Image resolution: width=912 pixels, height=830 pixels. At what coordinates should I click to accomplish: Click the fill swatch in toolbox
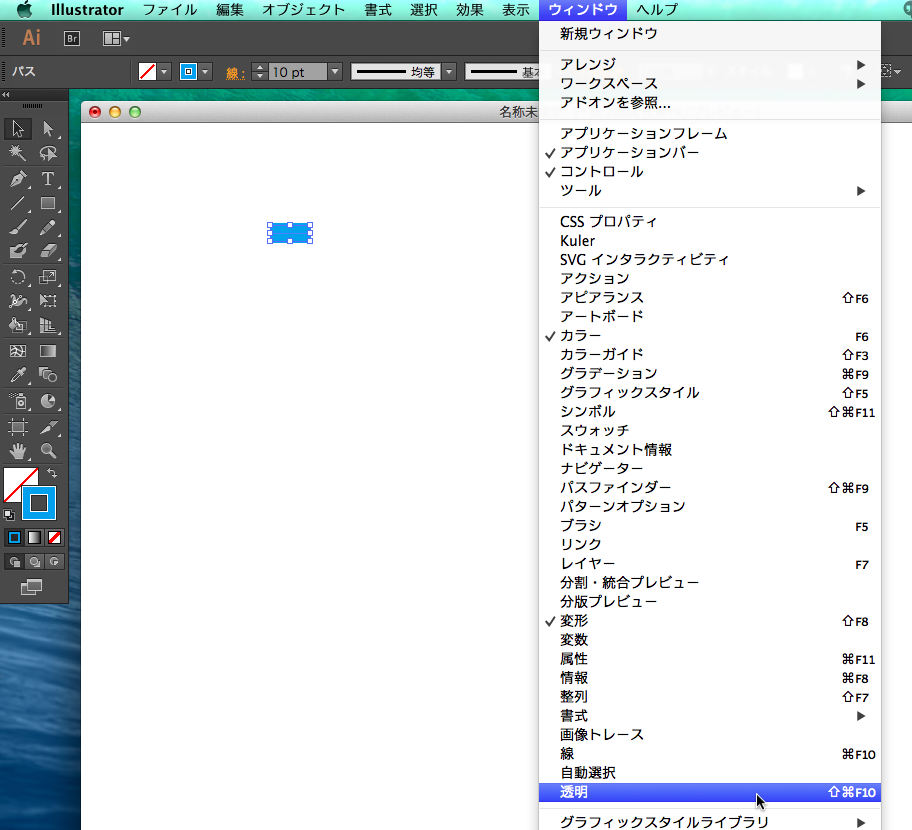coord(16,480)
